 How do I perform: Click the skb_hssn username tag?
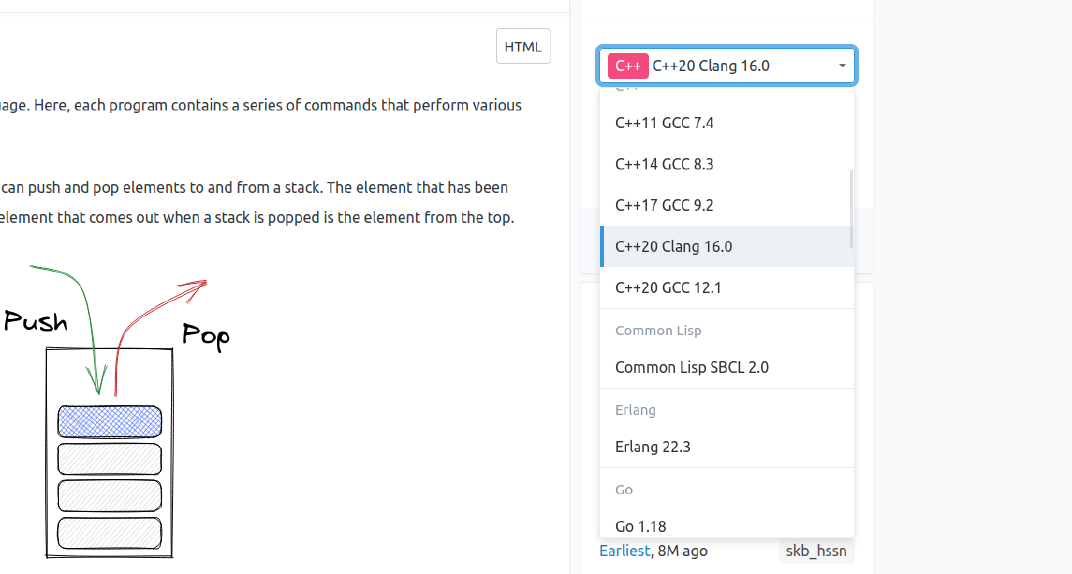coord(816,551)
